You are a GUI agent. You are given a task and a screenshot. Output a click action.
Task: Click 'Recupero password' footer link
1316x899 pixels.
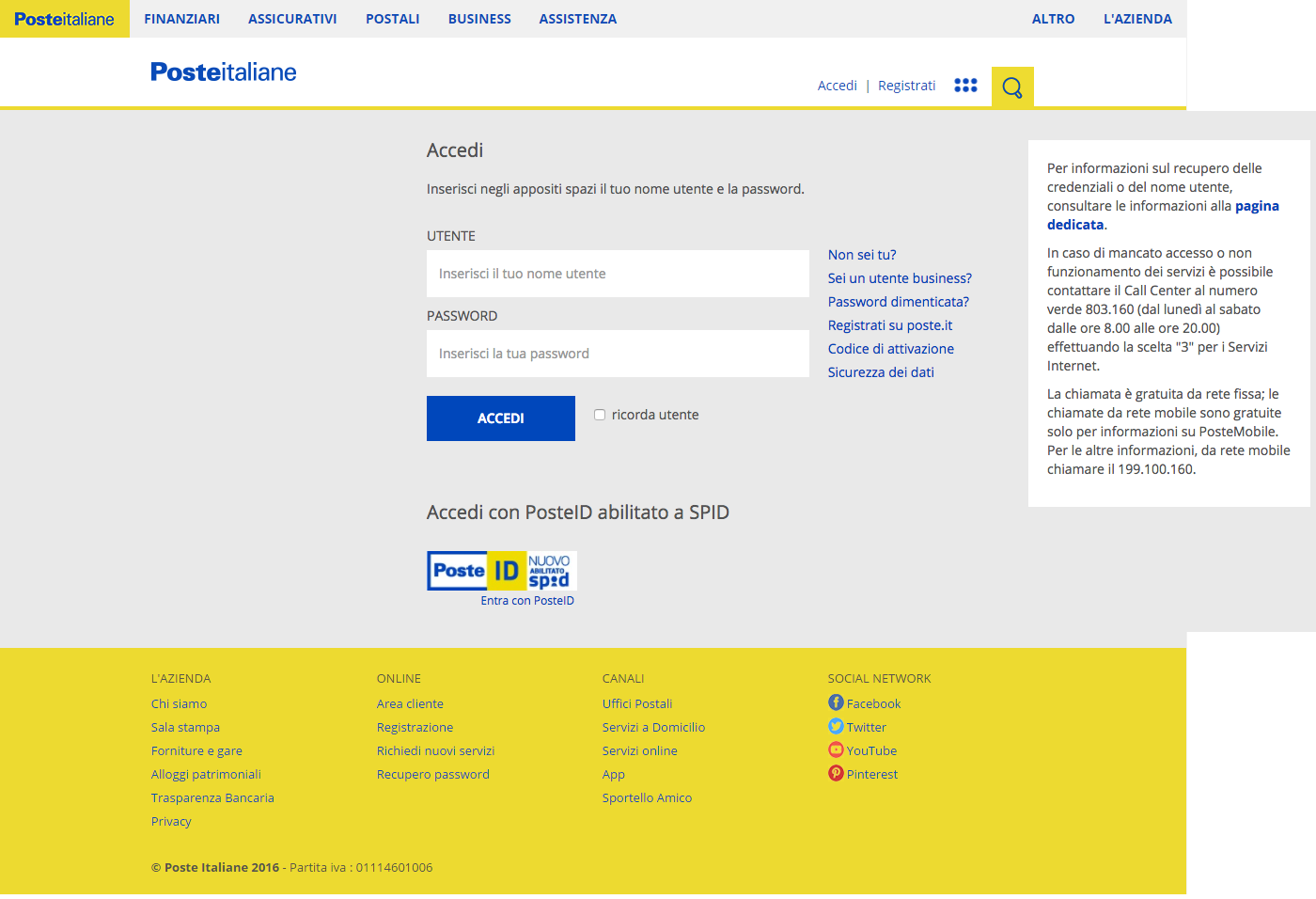pyautogui.click(x=433, y=774)
